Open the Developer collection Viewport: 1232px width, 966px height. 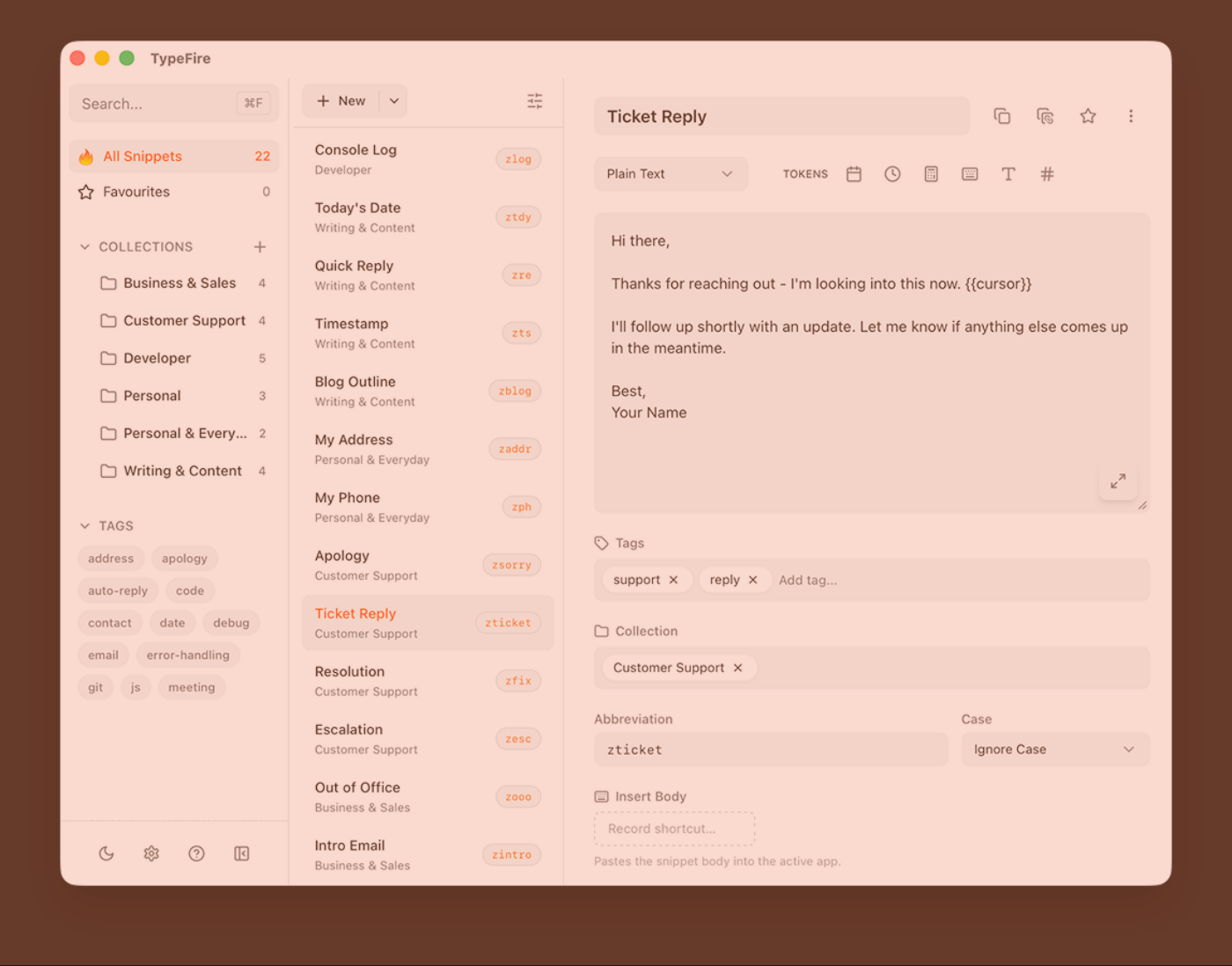pos(183,358)
